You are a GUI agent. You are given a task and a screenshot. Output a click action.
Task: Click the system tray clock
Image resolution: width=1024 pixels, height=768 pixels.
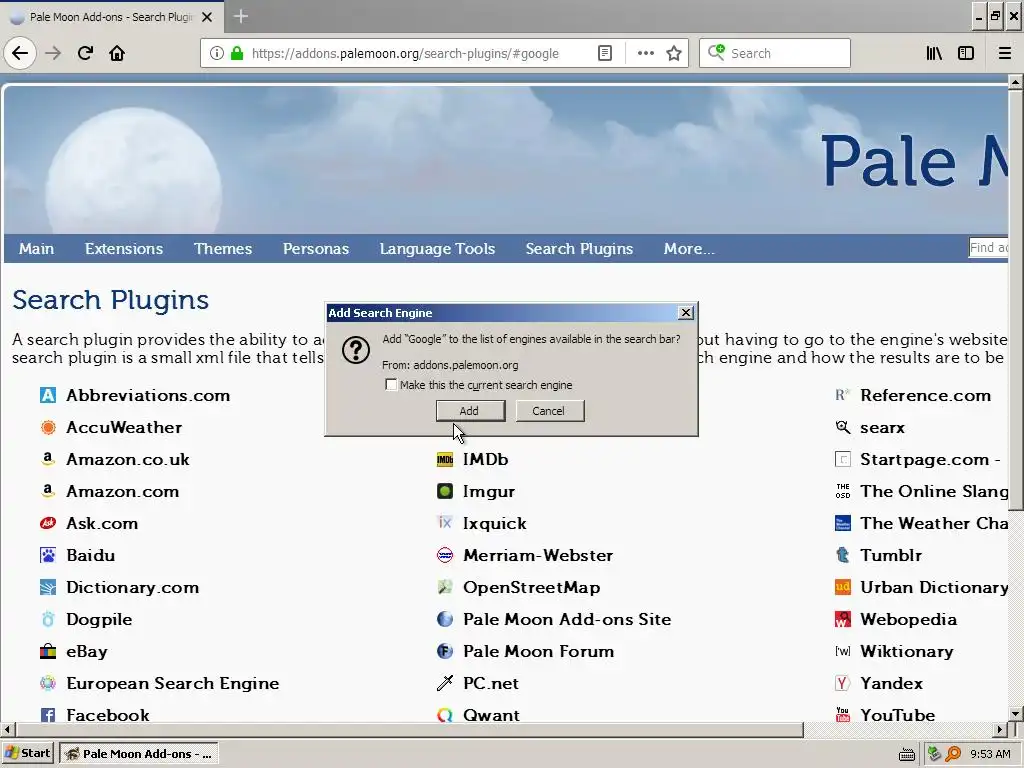[990, 754]
